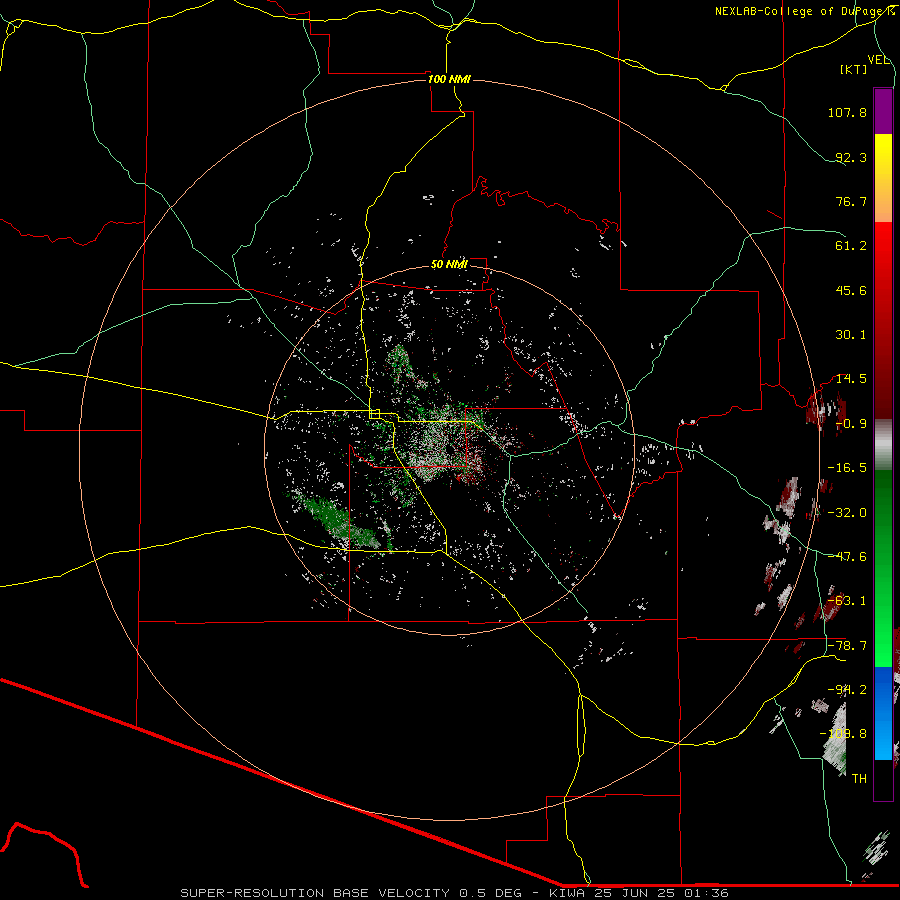Viewport: 900px width, 900px height.
Task: Click the VEL legend title
Action: (x=878, y=60)
